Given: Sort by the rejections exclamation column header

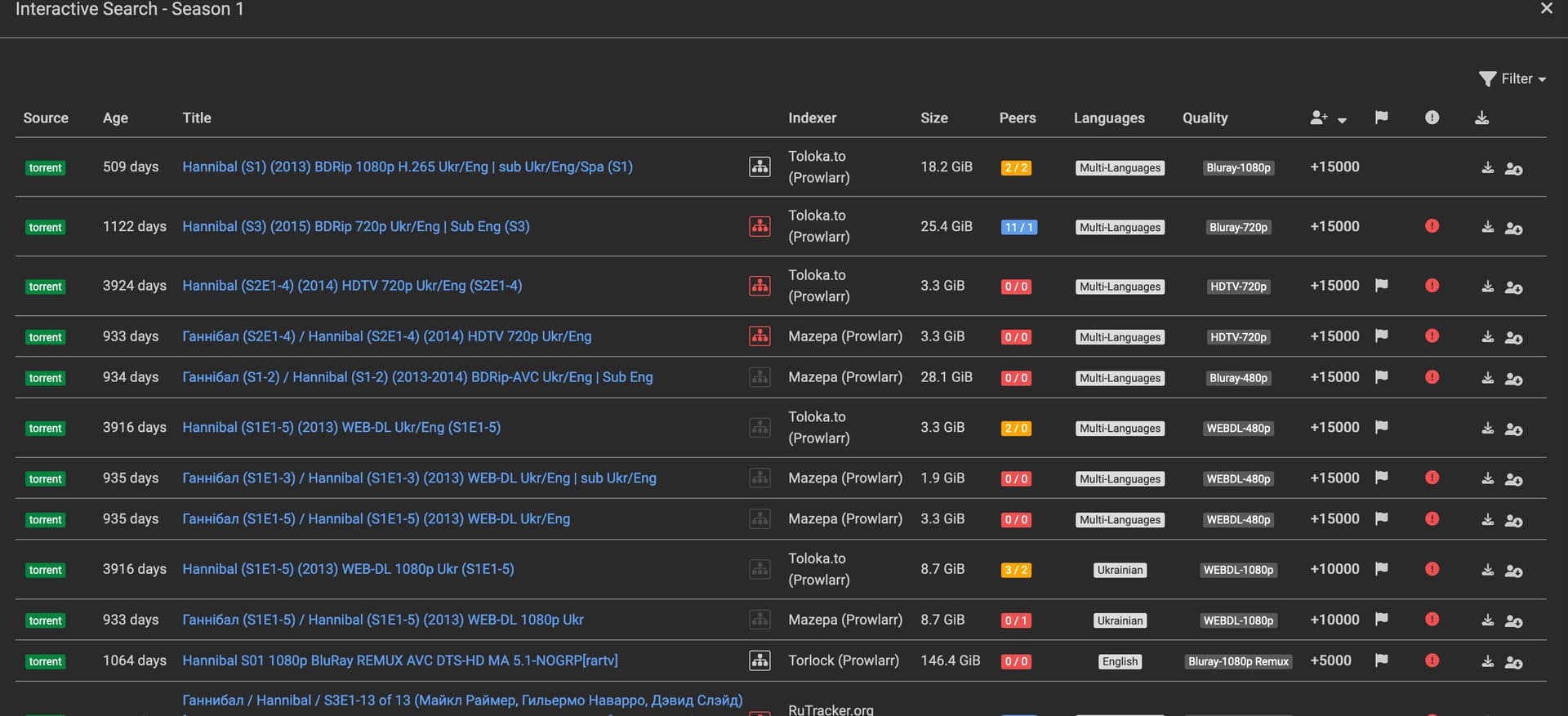Looking at the screenshot, I should (x=1432, y=118).
